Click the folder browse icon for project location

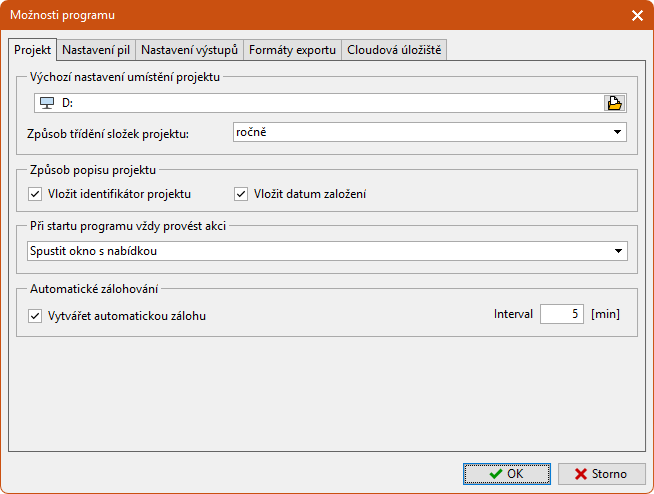tap(615, 102)
